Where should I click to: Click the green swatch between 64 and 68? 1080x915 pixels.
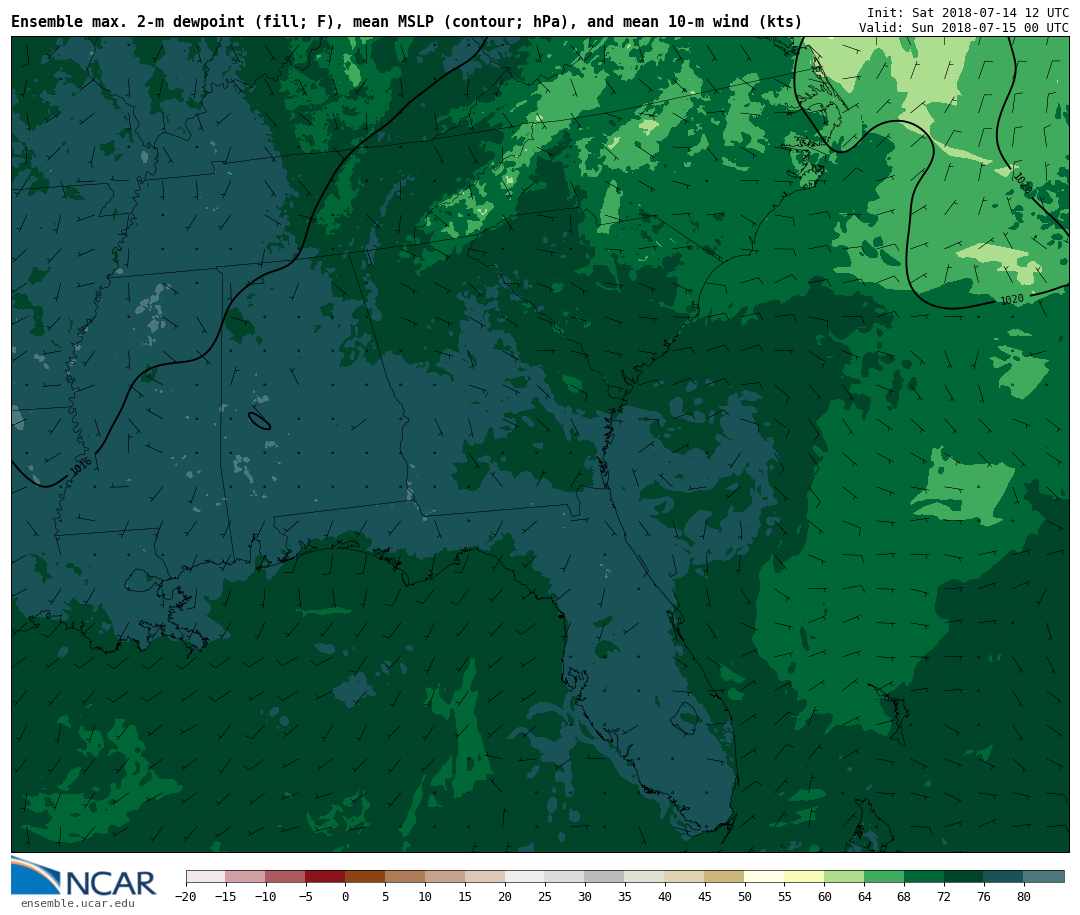tap(885, 877)
